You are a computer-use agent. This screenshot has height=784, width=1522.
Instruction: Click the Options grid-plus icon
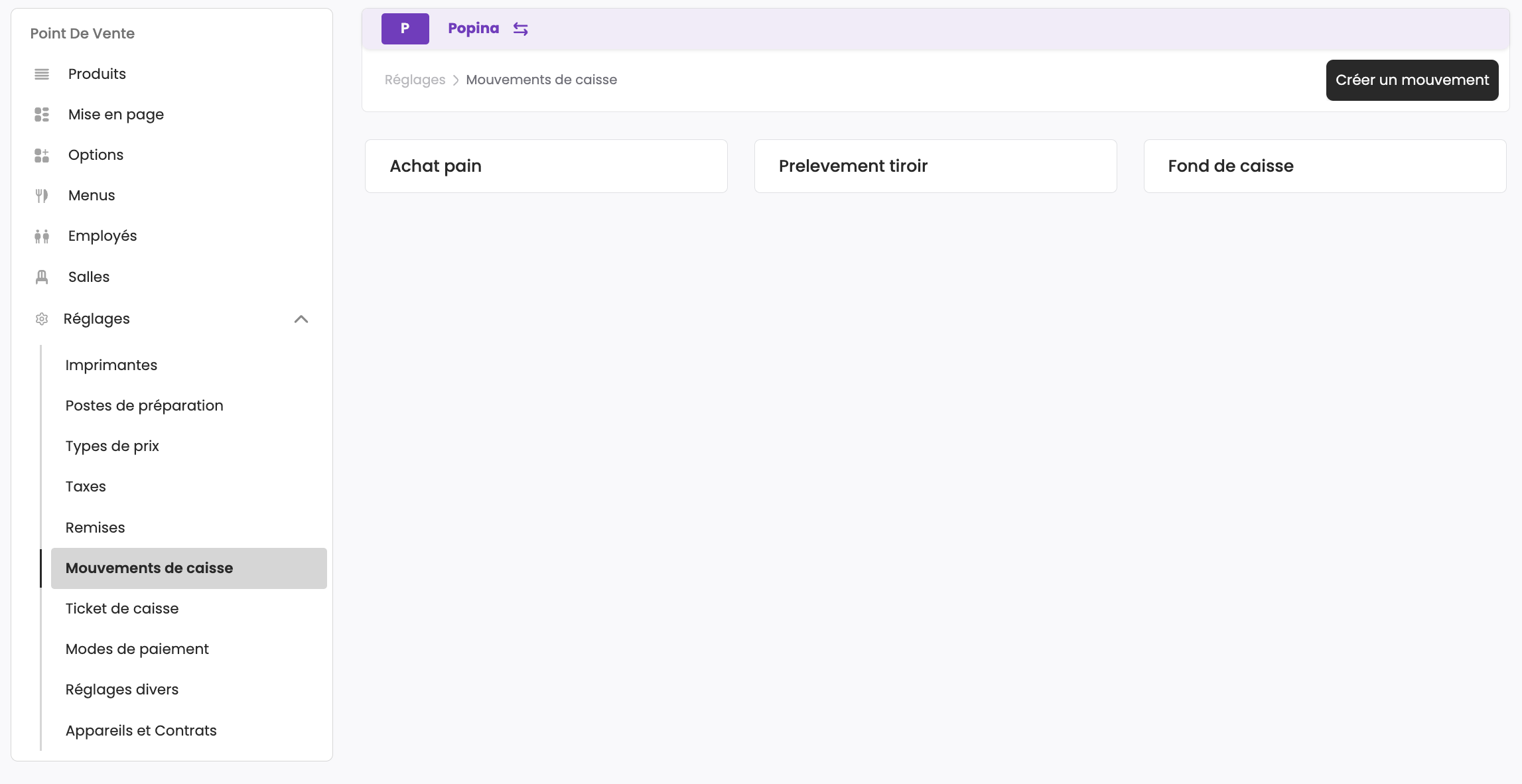[42, 155]
